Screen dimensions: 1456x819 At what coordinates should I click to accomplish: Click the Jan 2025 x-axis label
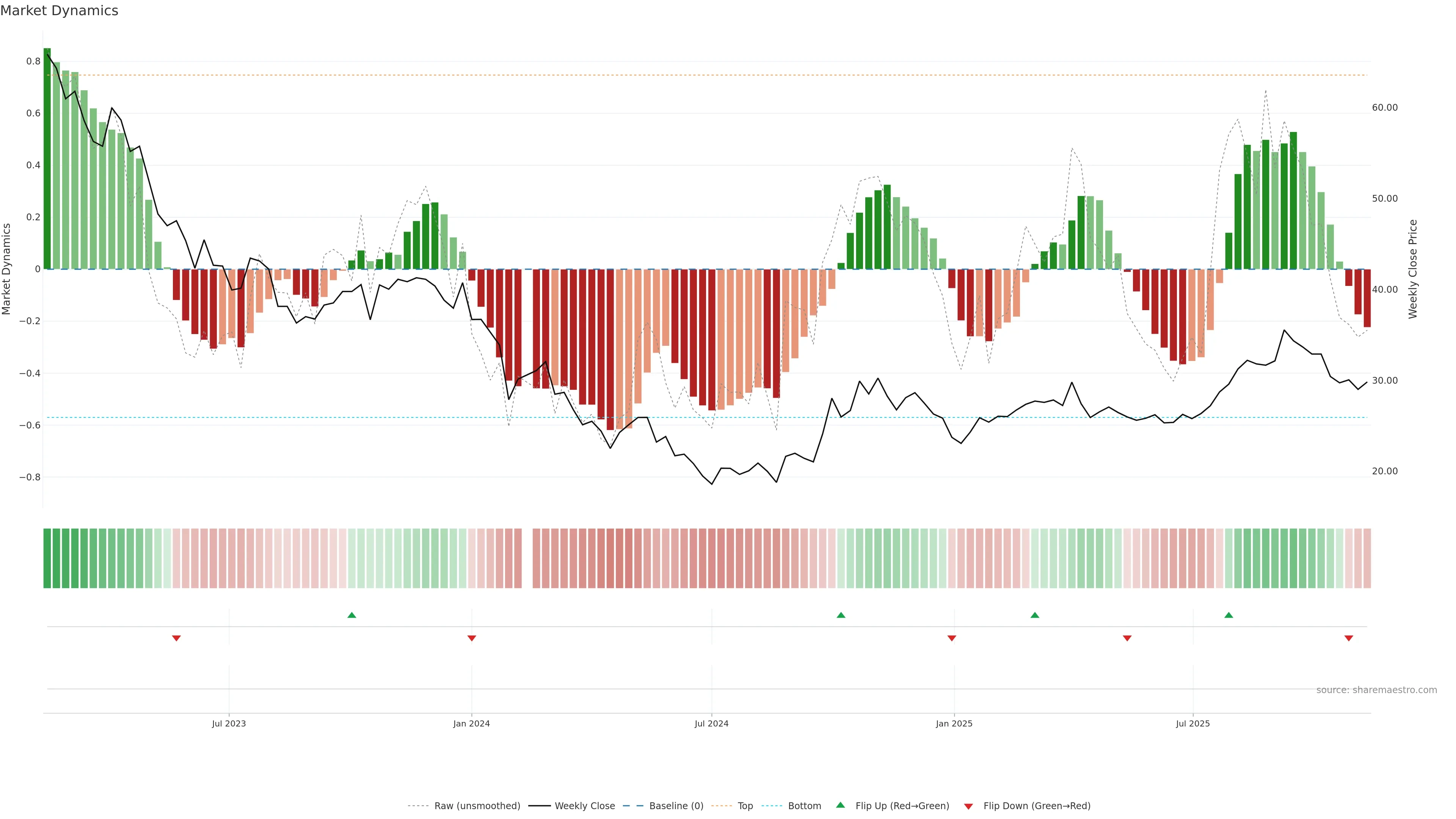point(954,723)
